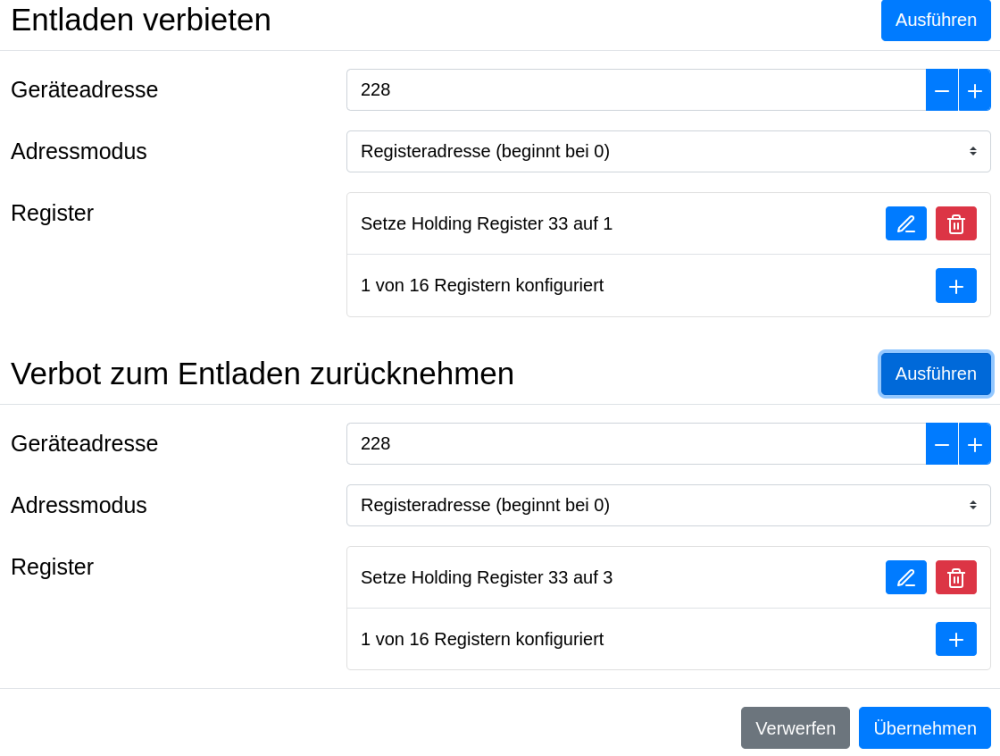The image size is (1000, 756).
Task: Edit the 'Holding Register 33 auf 3' entry
Action: pyautogui.click(x=905, y=578)
